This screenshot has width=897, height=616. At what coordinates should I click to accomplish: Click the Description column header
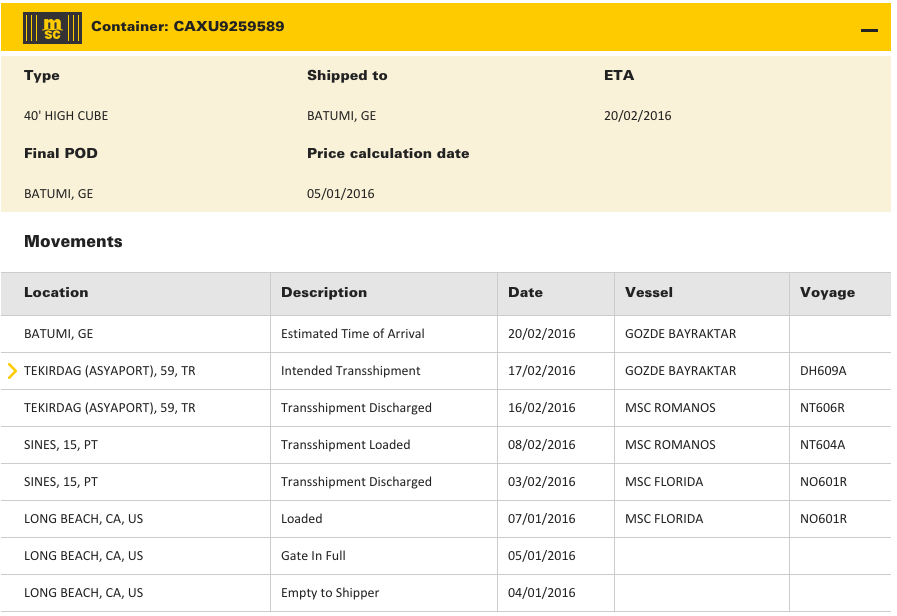[x=324, y=293]
